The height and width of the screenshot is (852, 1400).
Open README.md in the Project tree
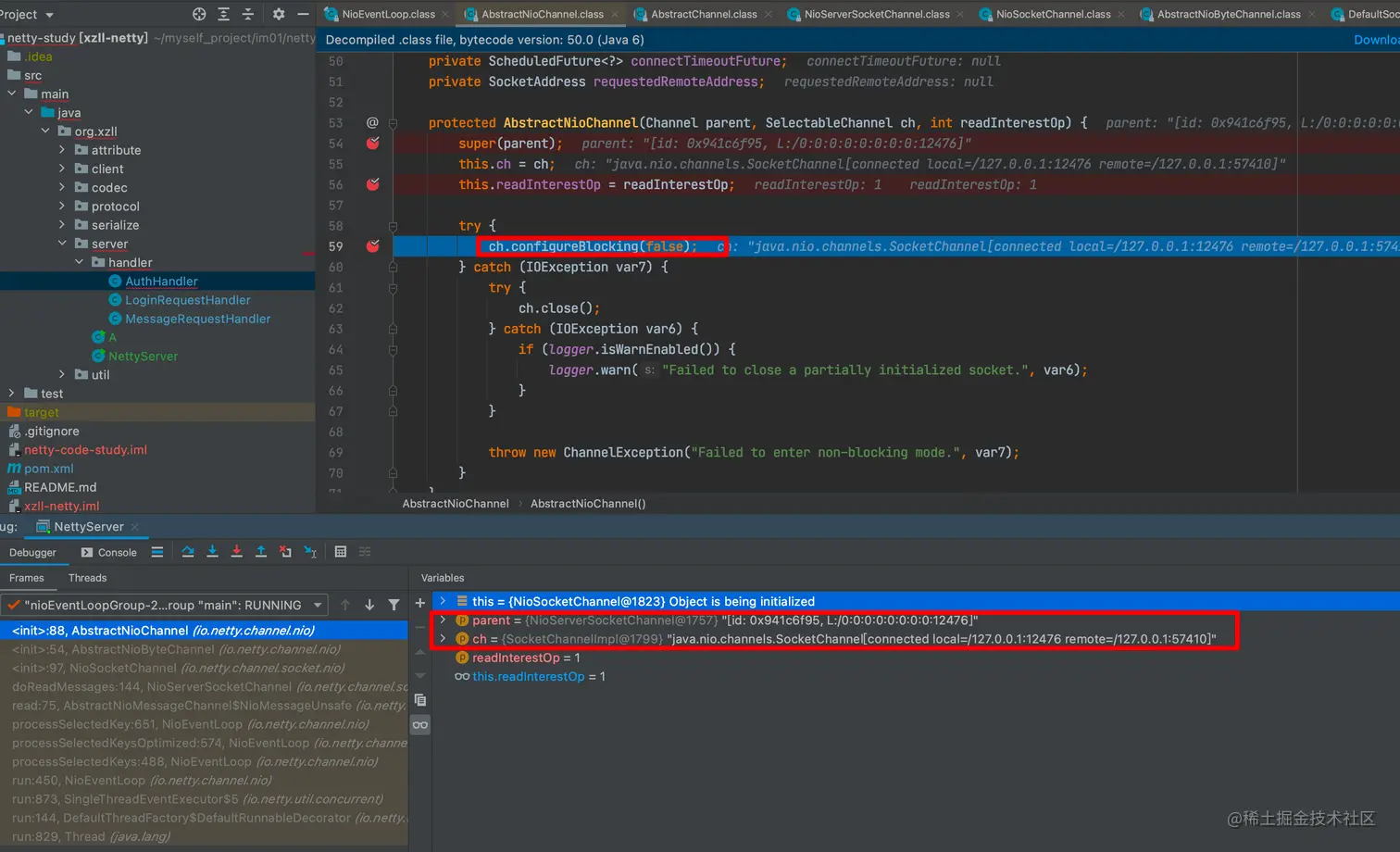tap(59, 487)
